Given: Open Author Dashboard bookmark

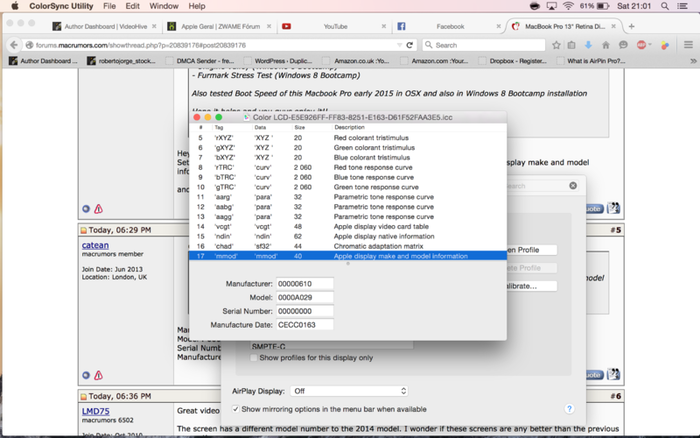Looking at the screenshot, I should pyautogui.click(x=43, y=61).
